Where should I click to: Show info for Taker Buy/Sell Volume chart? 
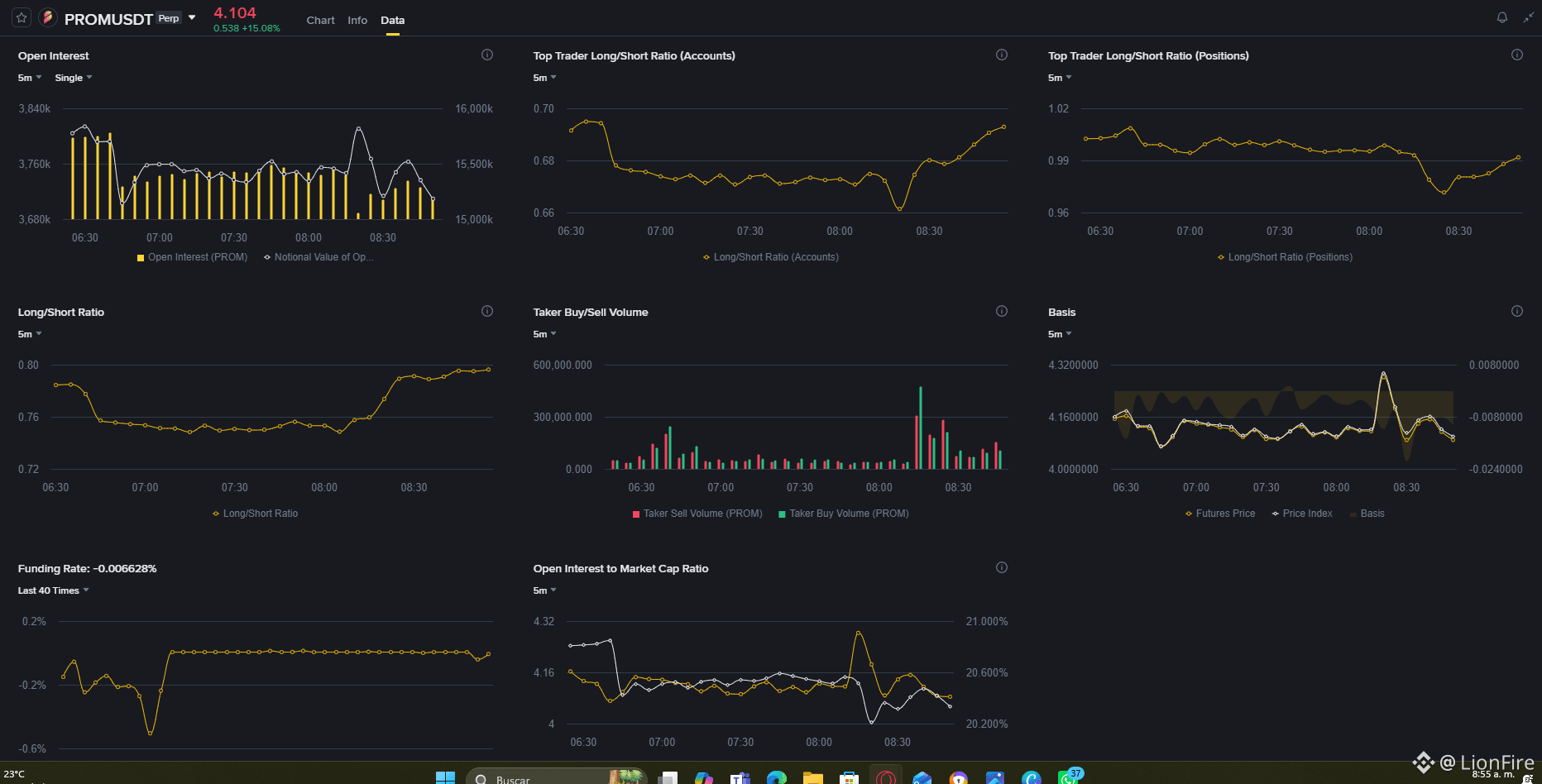[1002, 311]
